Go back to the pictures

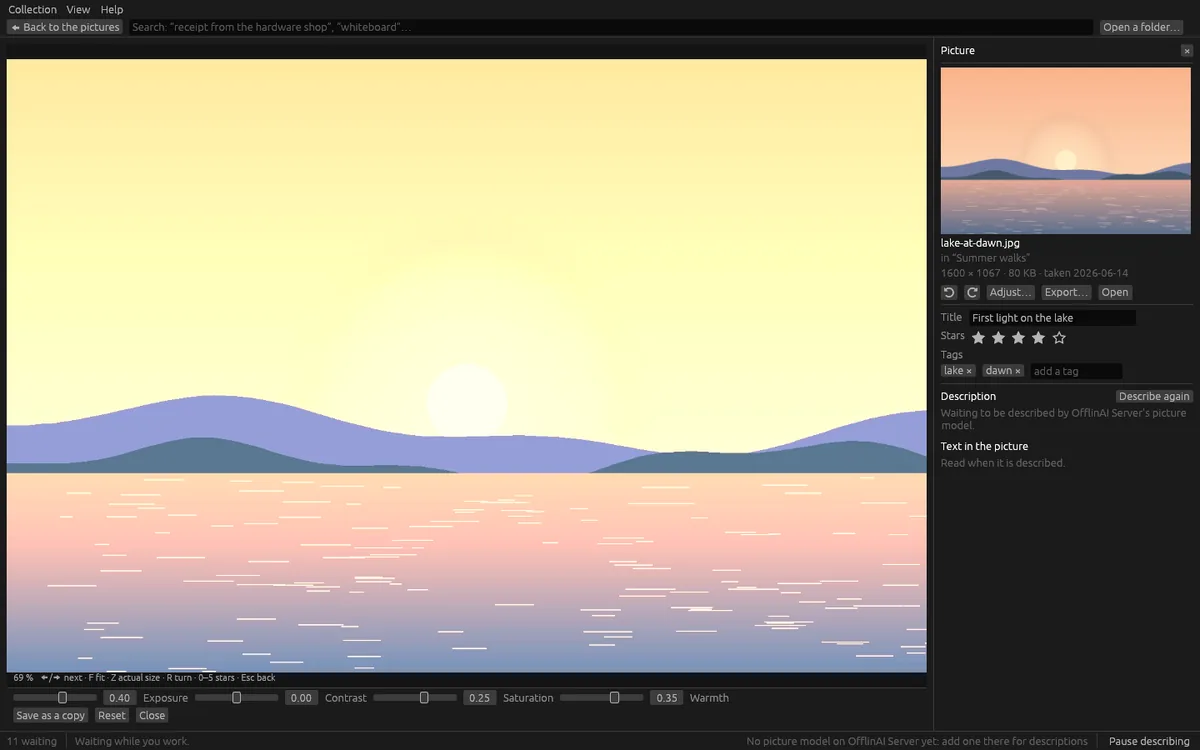coord(65,27)
